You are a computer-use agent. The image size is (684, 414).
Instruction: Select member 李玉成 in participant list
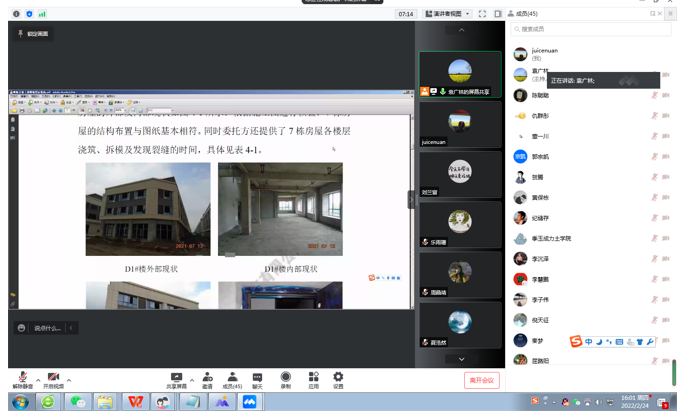tap(552, 239)
